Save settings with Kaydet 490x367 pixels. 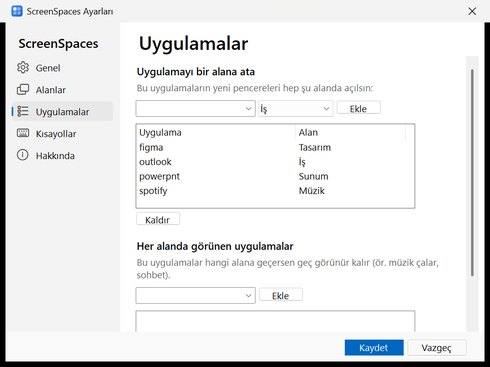coord(374,348)
